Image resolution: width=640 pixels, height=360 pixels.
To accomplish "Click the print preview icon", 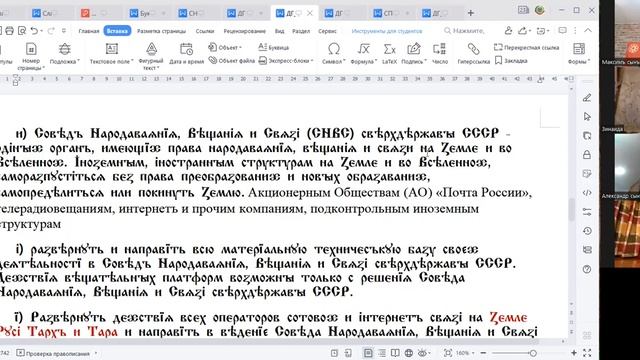I will pyautogui.click(x=22, y=31).
